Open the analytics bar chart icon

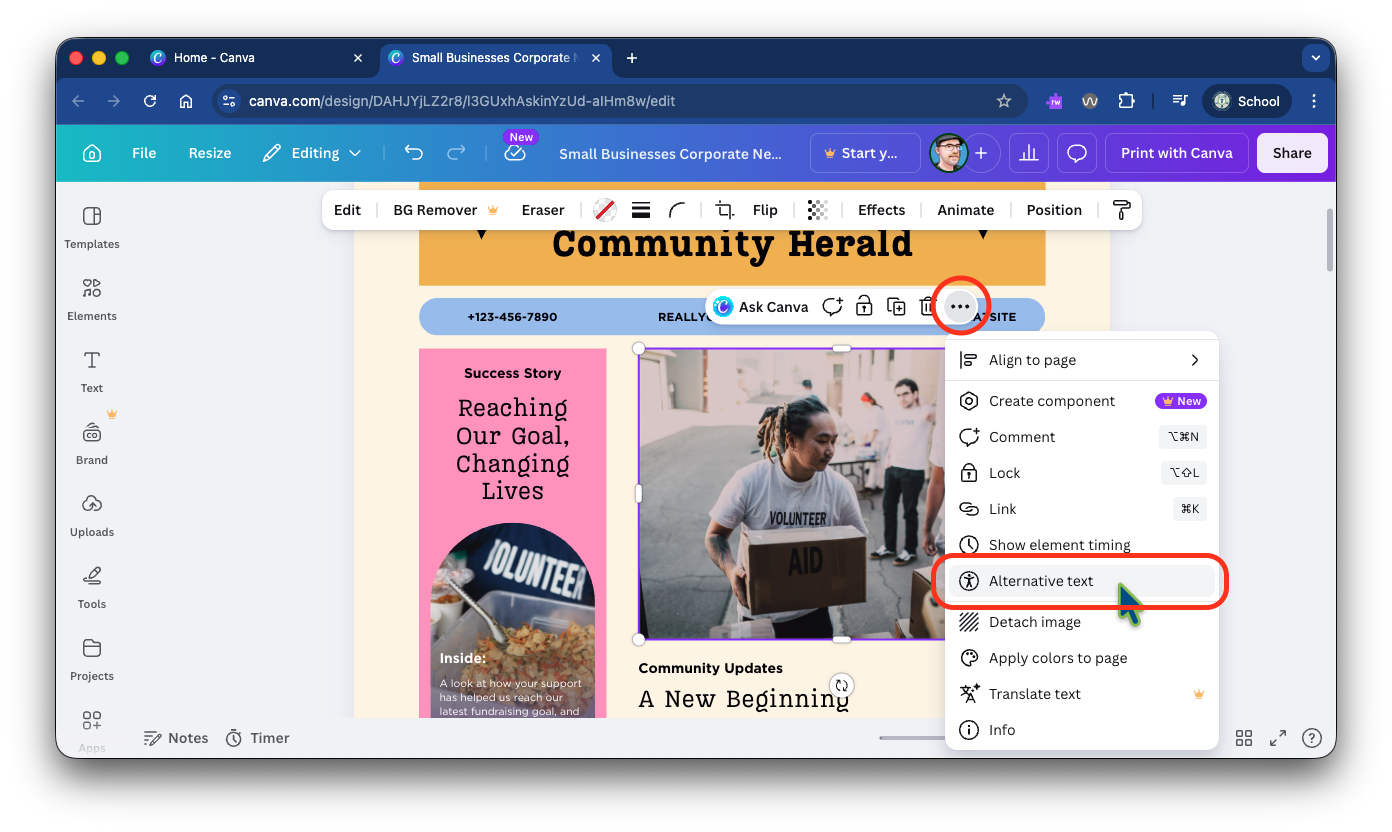coord(1028,153)
